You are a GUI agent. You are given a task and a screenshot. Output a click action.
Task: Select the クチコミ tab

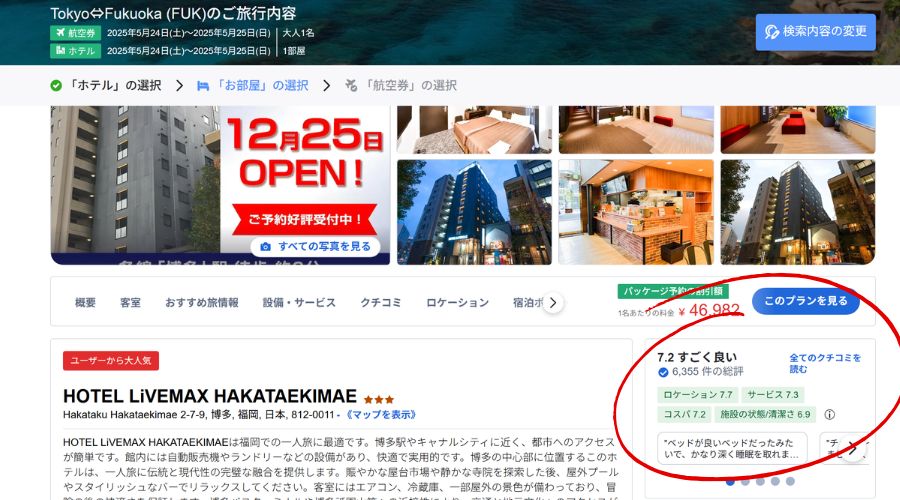coord(381,303)
